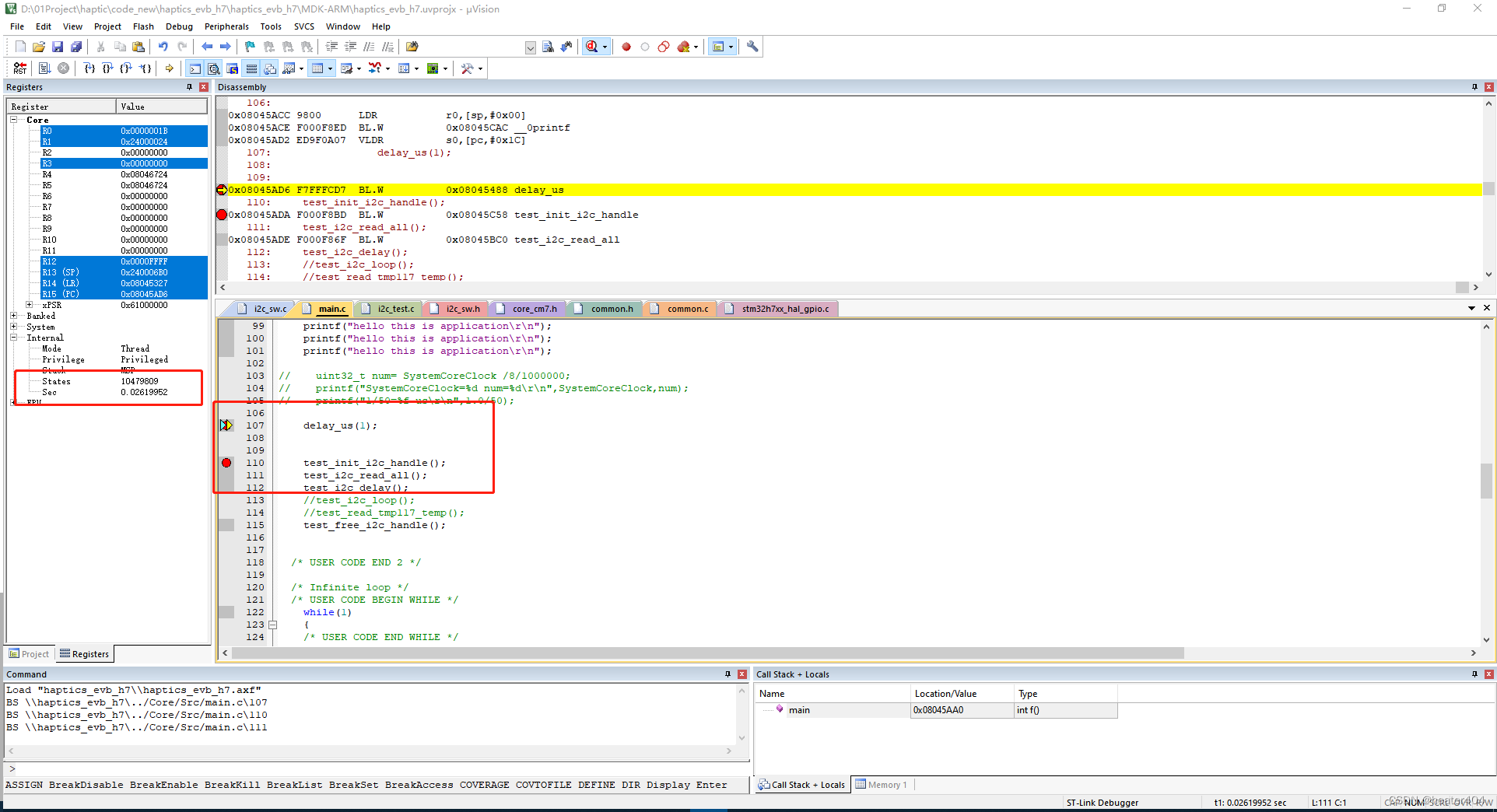Click the command line input field

click(377, 769)
